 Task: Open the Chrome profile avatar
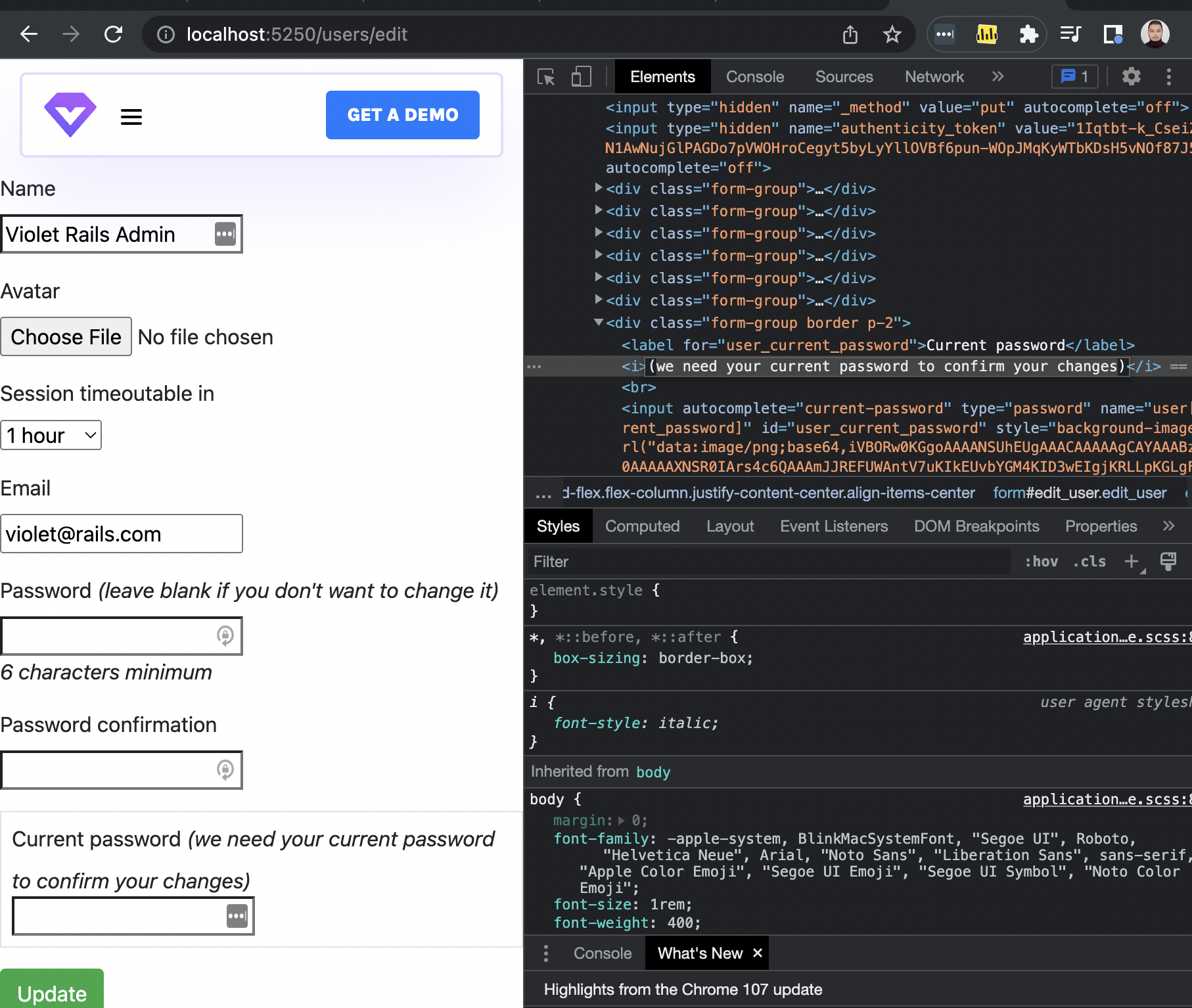pos(1155,34)
